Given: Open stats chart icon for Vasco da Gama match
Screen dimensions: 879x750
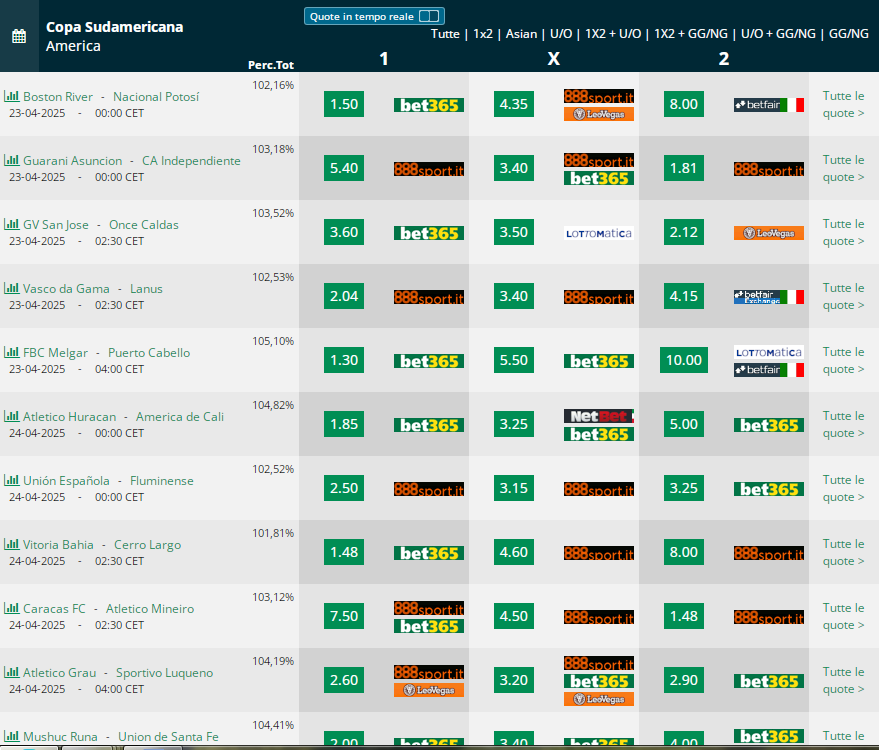Looking at the screenshot, I should 11,289.
